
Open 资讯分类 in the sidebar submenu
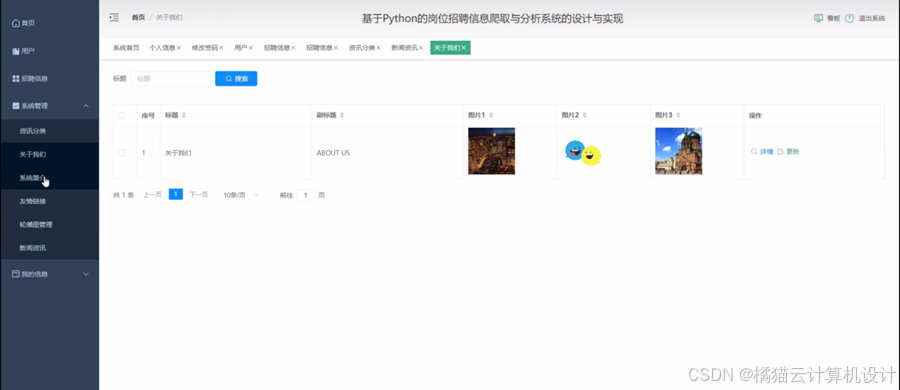point(33,131)
